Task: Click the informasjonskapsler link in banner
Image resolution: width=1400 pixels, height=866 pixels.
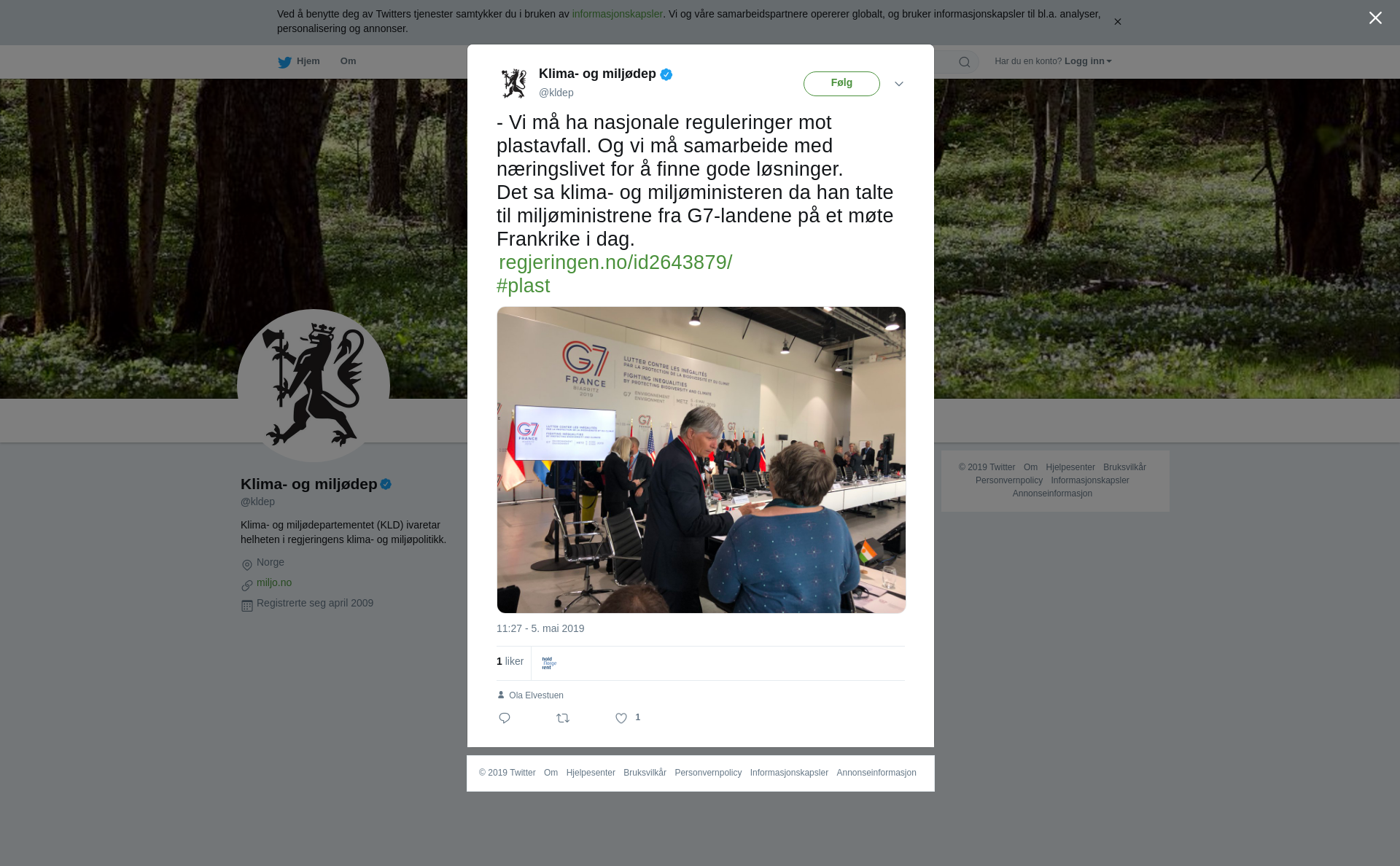Action: (617, 14)
